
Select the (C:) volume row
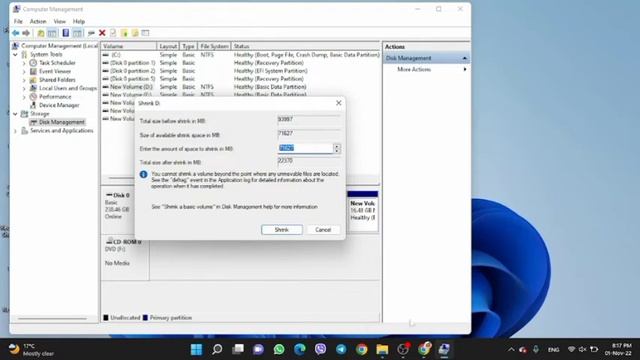click(x=241, y=55)
